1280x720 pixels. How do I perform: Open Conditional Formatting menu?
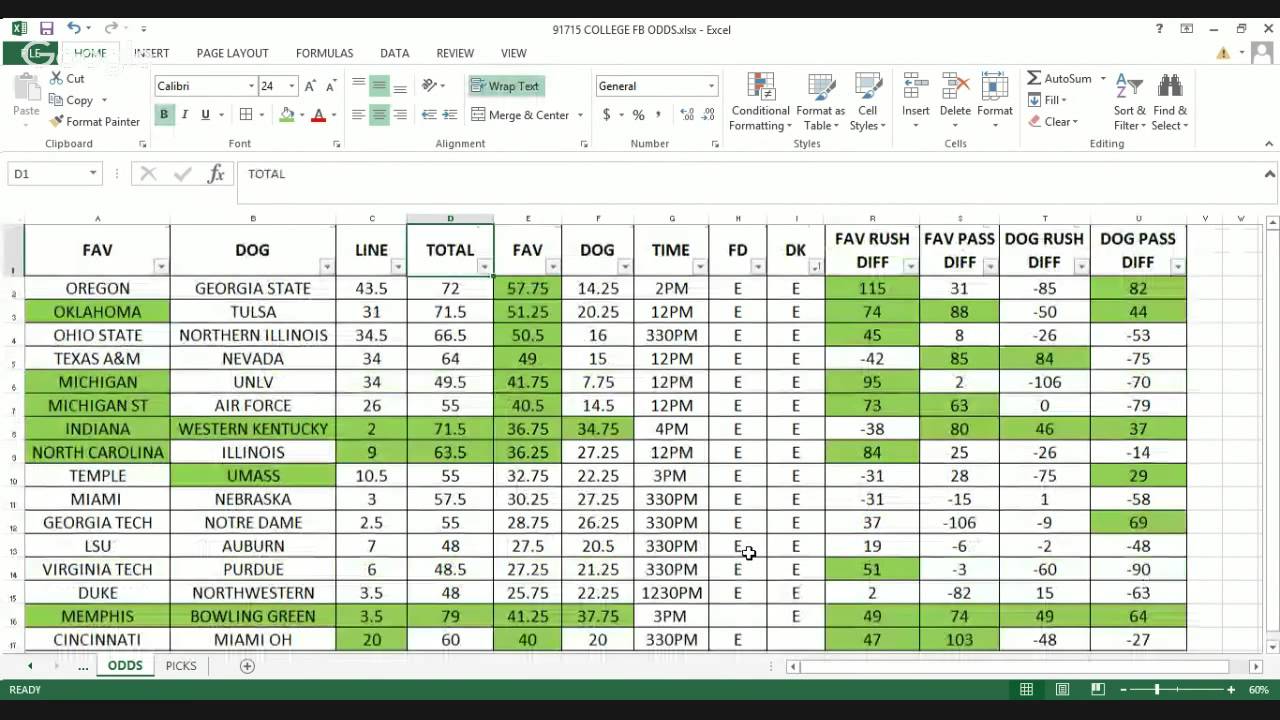coord(760,102)
